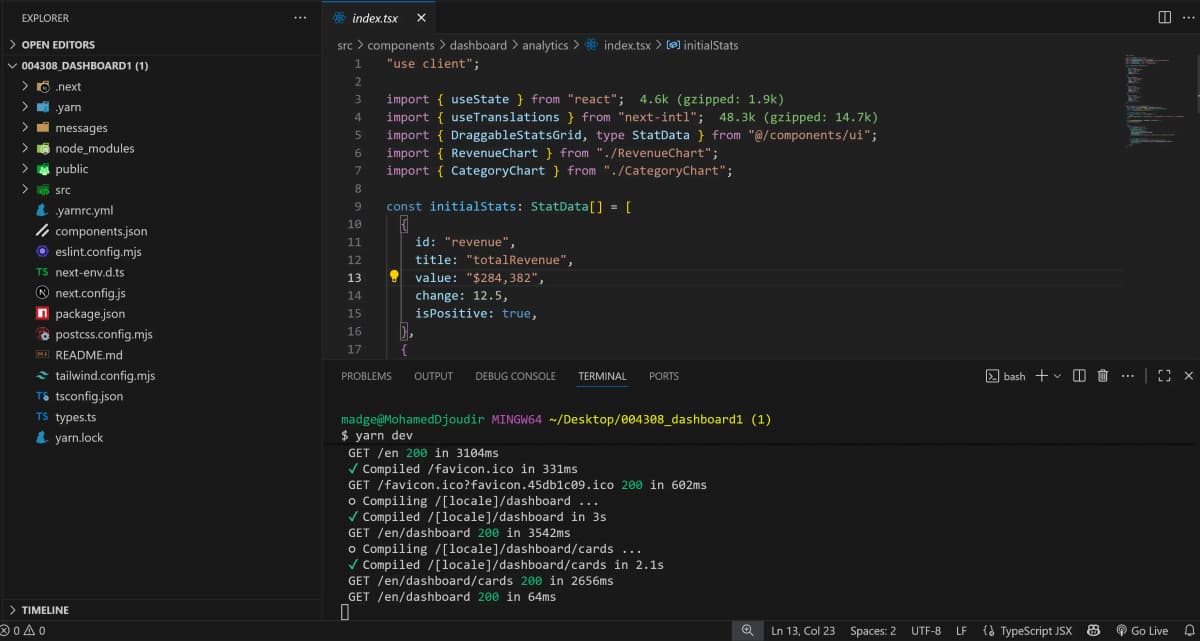
Task: Switch to DEBUG CONSOLE tab
Action: coord(515,376)
